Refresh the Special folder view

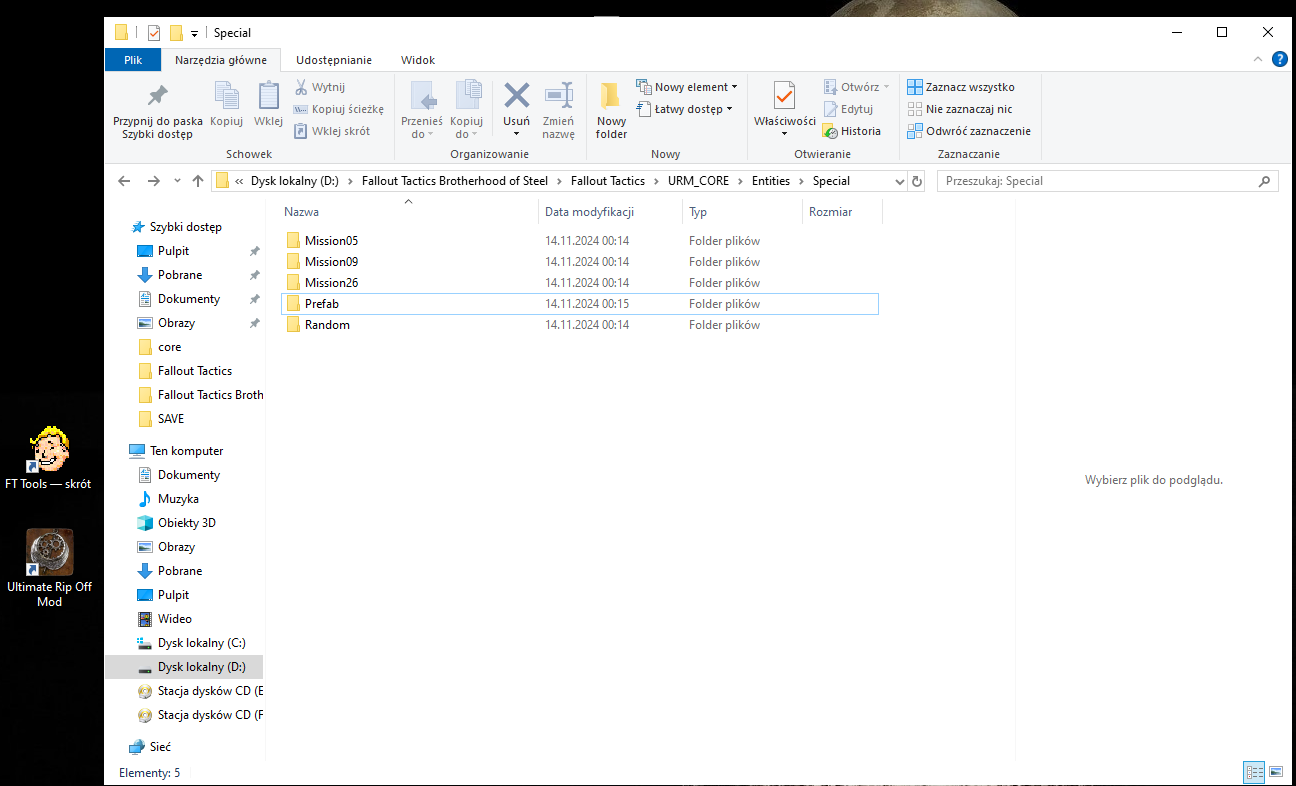[917, 181]
